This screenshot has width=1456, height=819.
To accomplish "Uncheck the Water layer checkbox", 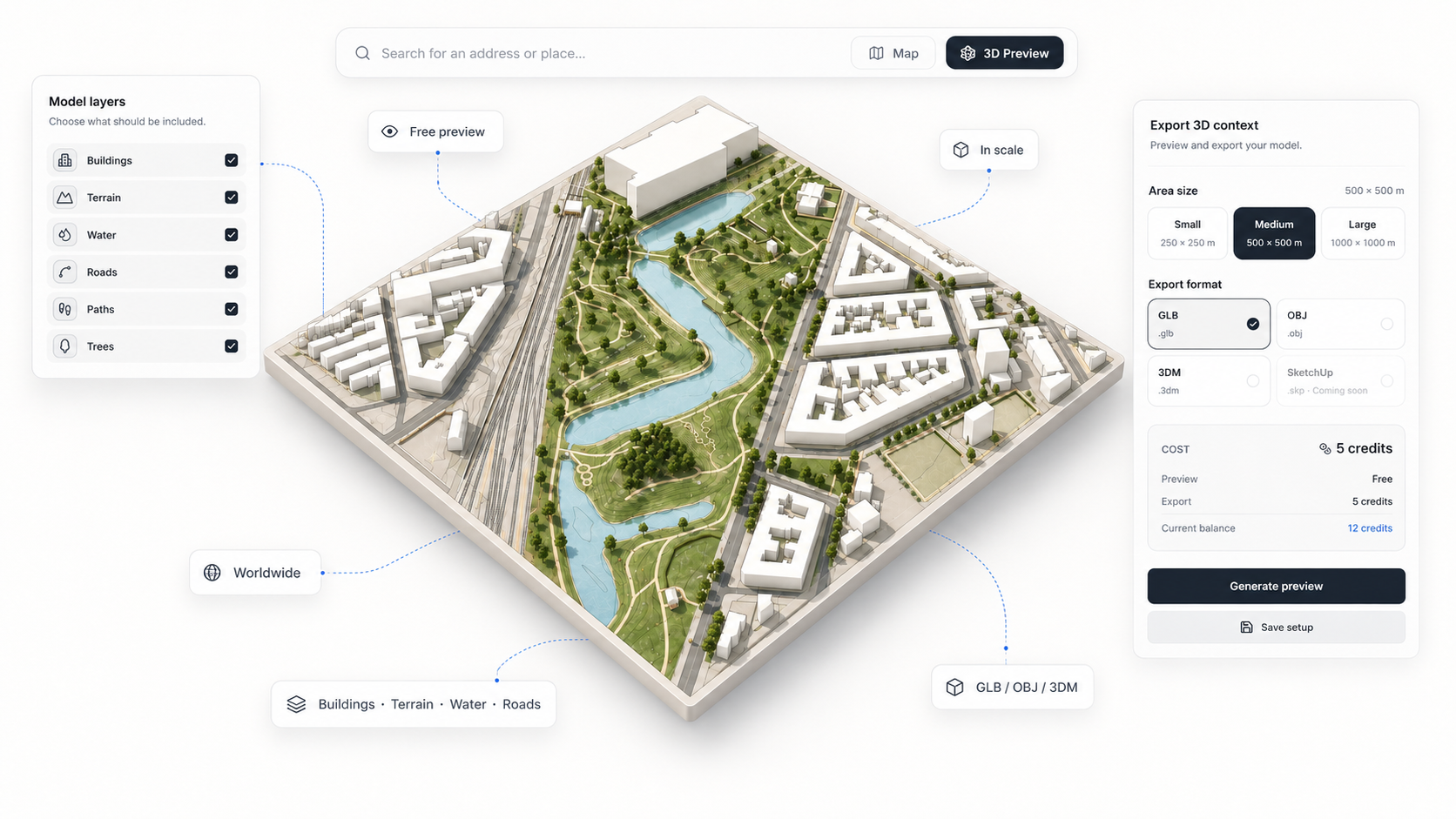I will (231, 235).
